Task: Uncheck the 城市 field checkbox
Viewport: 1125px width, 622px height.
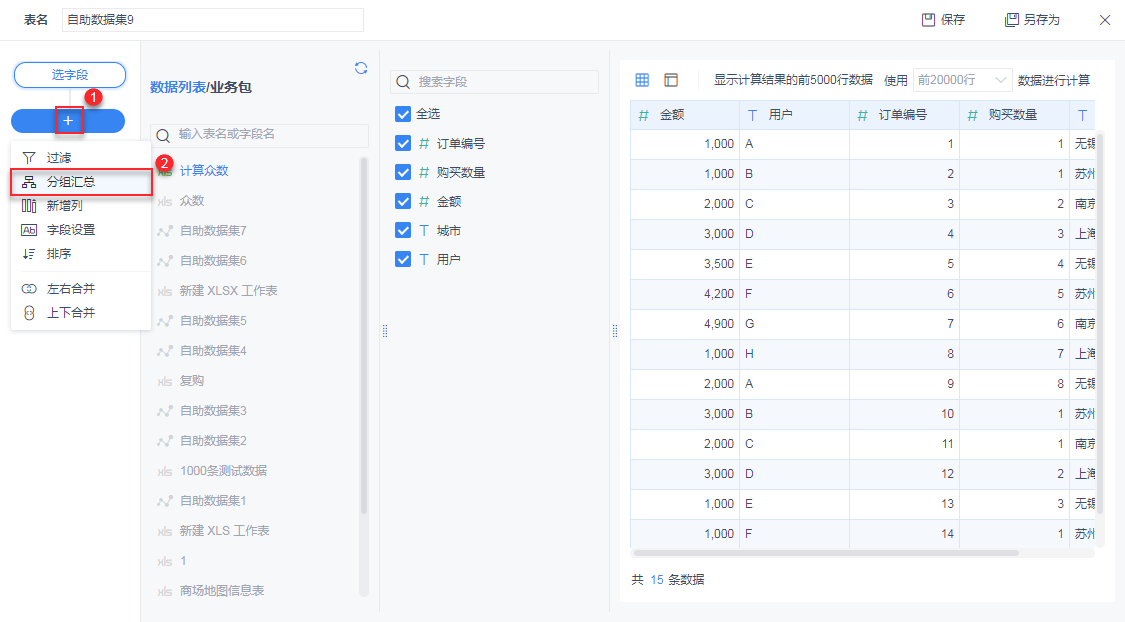Action: click(403, 230)
